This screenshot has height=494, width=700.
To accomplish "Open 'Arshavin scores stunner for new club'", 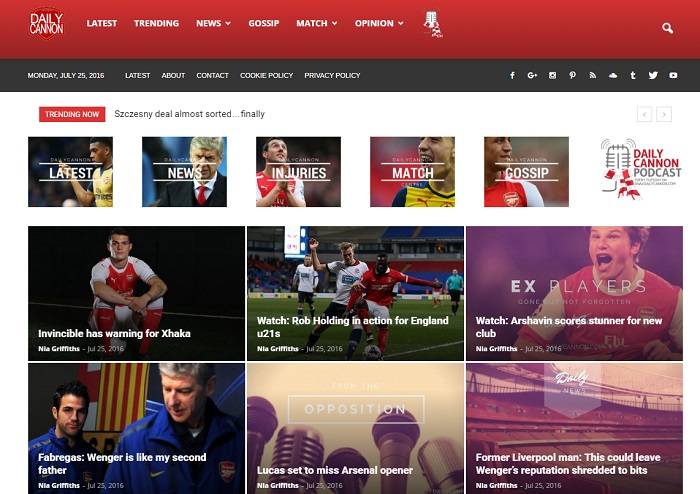I will pos(569,327).
